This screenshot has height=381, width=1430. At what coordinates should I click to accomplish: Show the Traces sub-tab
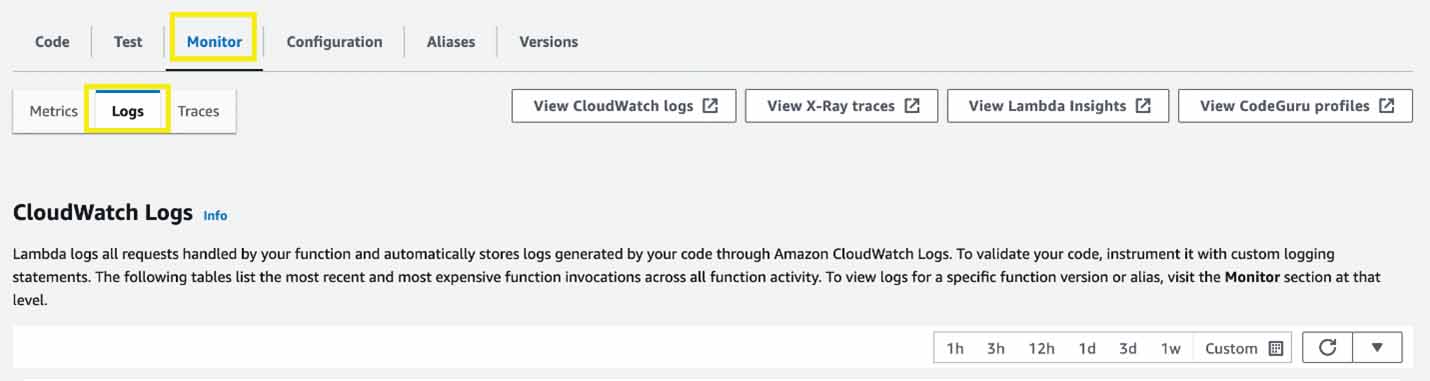[x=198, y=111]
